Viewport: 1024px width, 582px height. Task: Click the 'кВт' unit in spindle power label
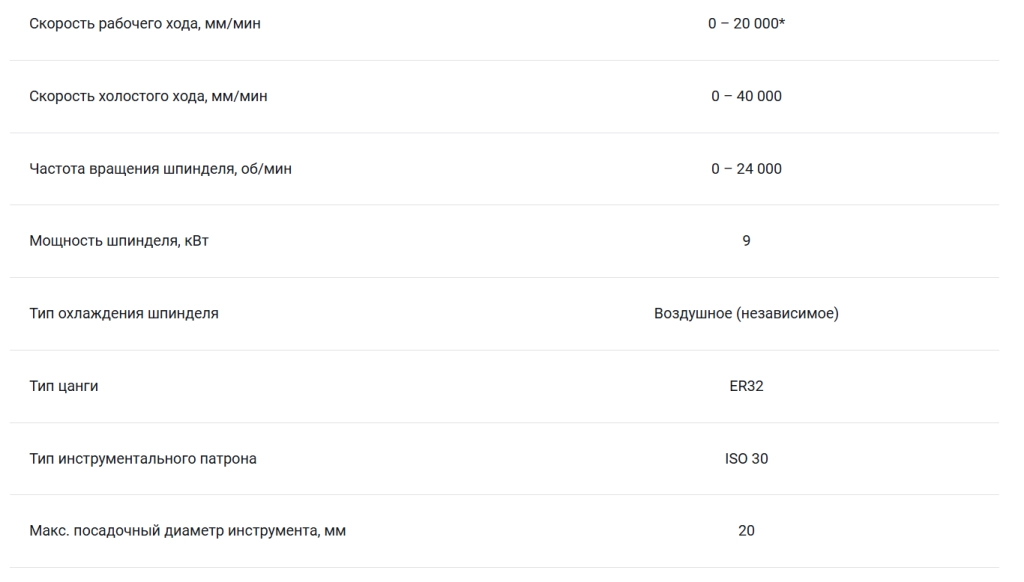click(197, 241)
